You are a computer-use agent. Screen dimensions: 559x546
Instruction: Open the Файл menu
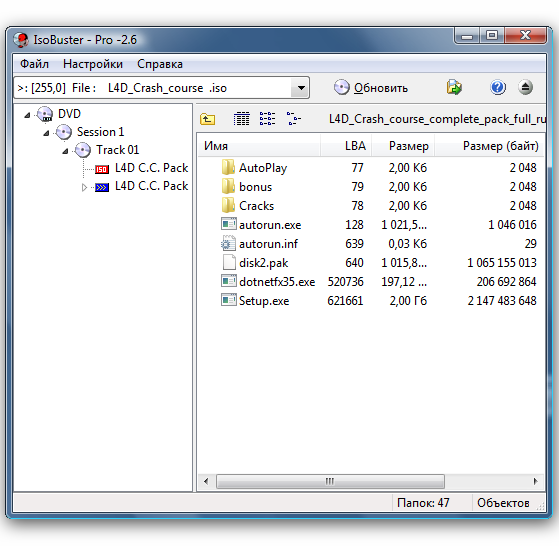tap(34, 64)
